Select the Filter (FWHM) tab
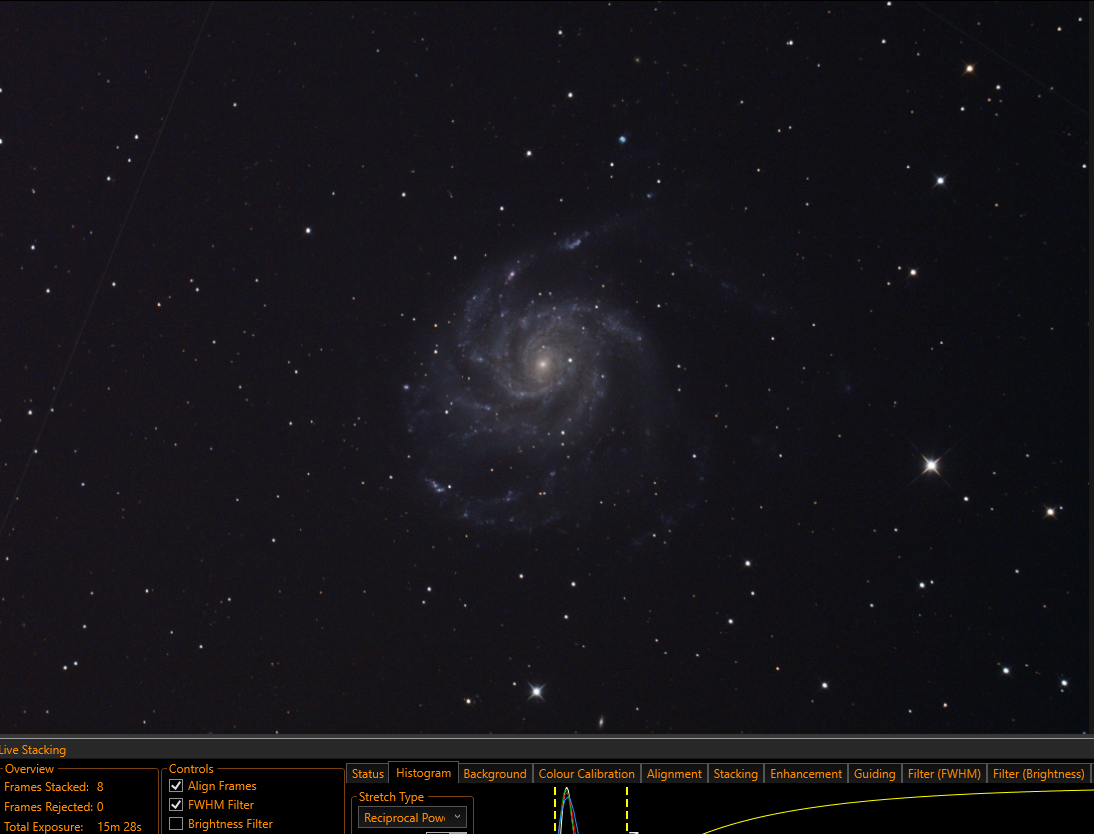Image resolution: width=1094 pixels, height=834 pixels. [944, 773]
